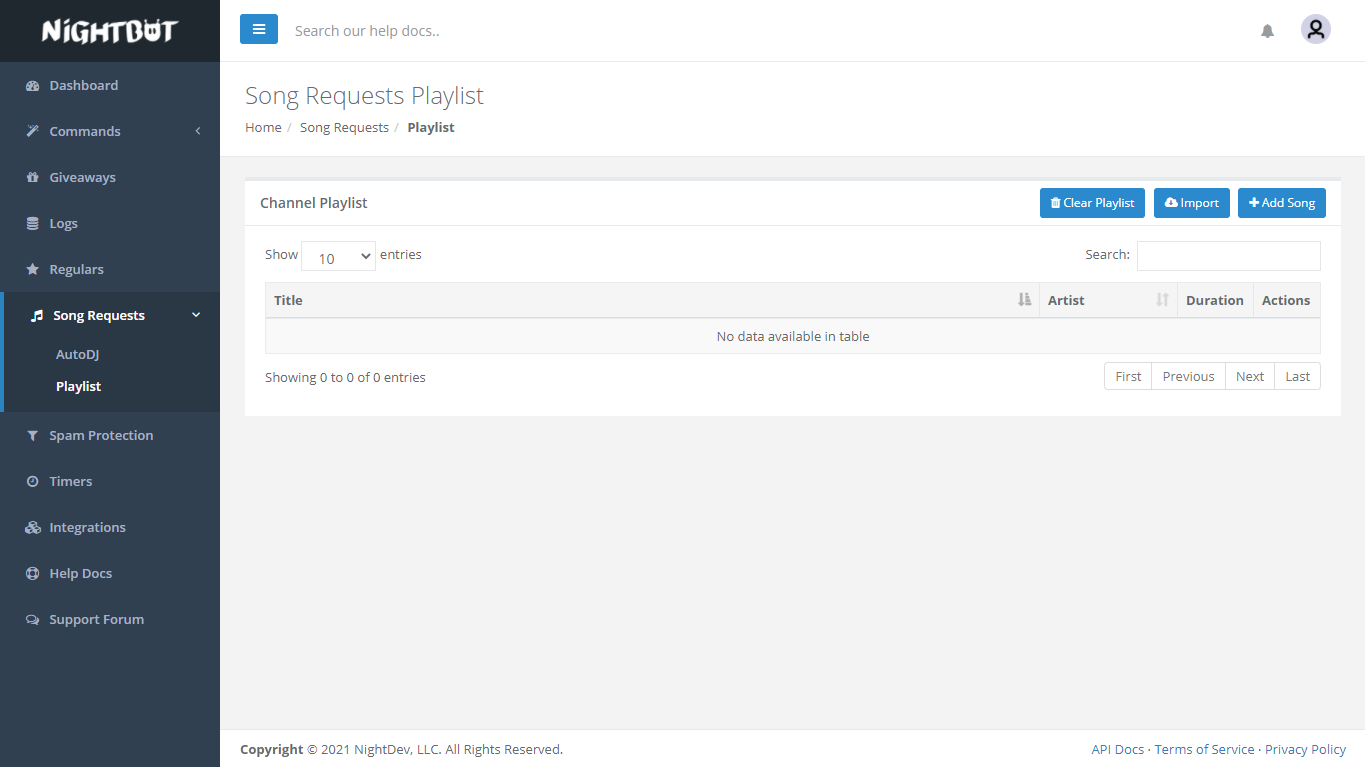This screenshot has height=767, width=1365.
Task: Click the Logs database icon
Action: click(x=32, y=224)
